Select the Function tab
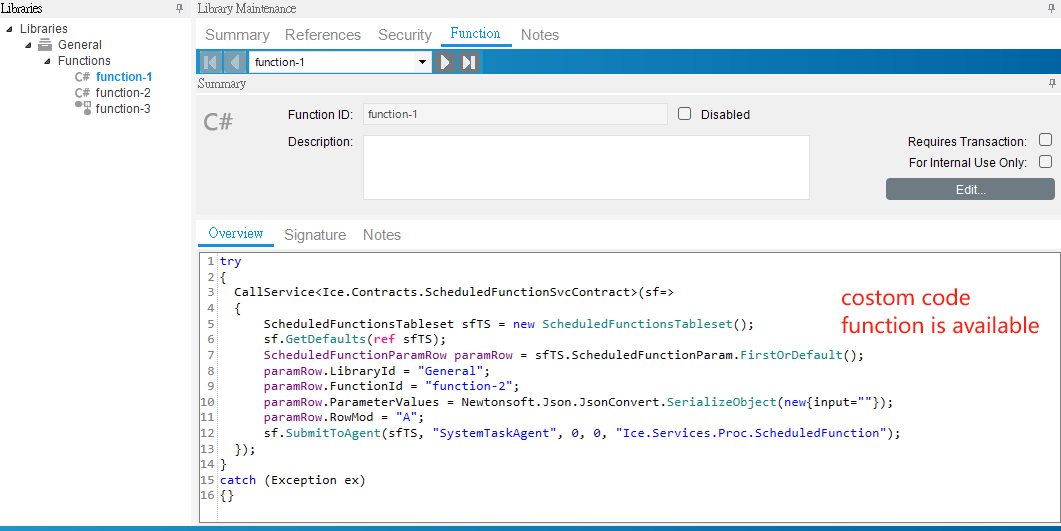The width and height of the screenshot is (1061, 531). click(x=475, y=34)
